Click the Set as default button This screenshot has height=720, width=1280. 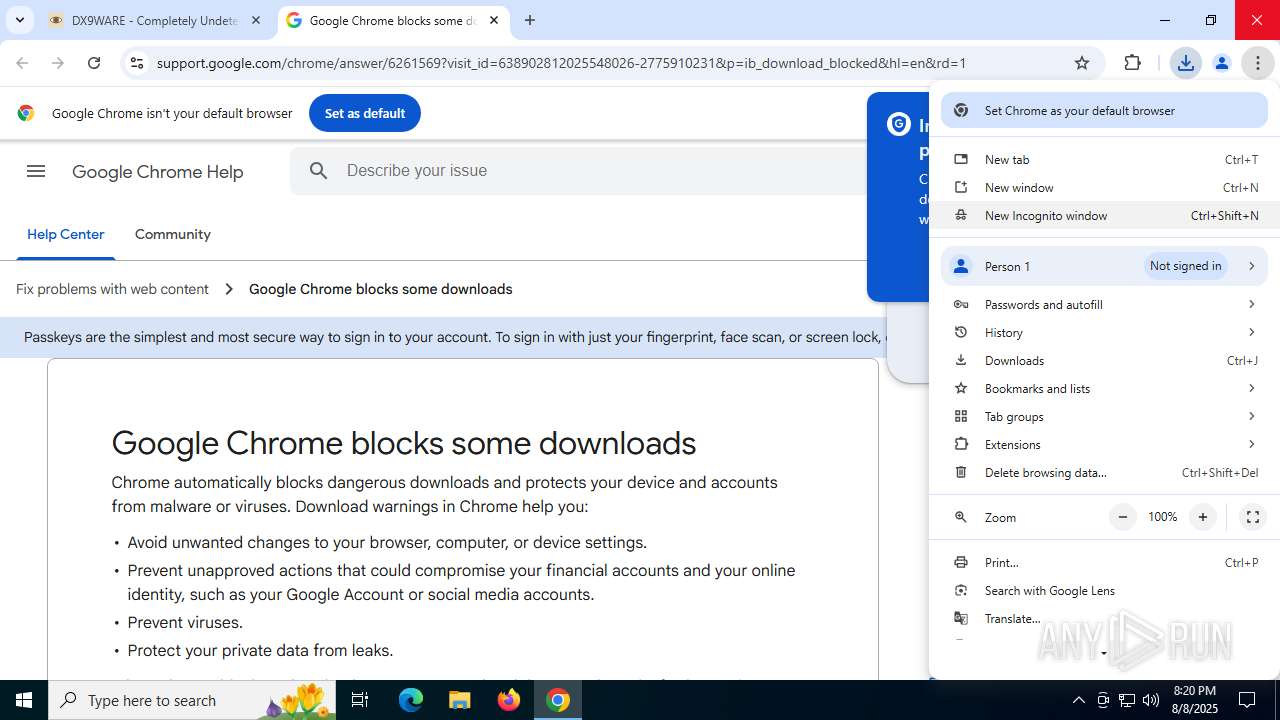pyautogui.click(x=364, y=113)
